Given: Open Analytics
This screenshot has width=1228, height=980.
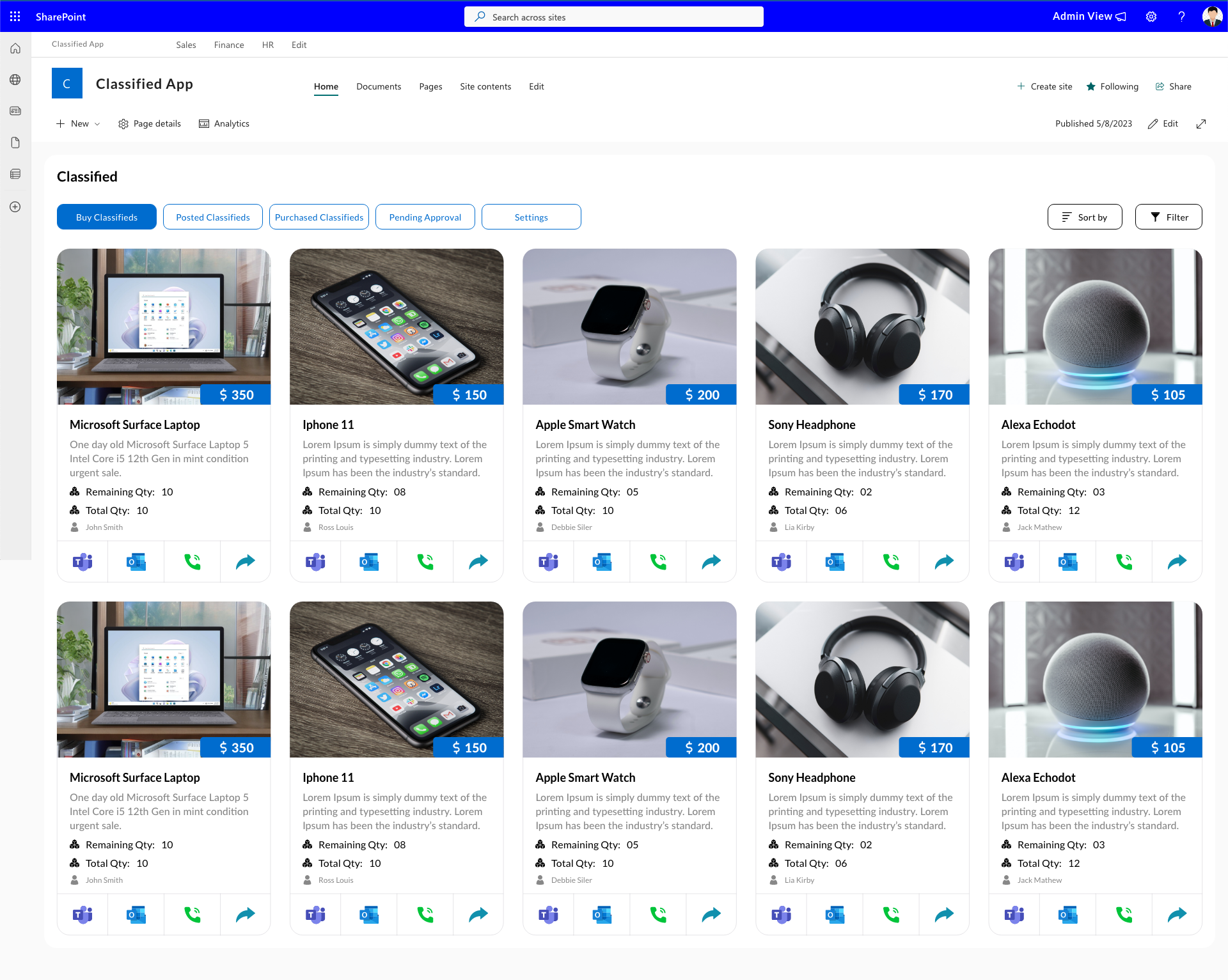Looking at the screenshot, I should tap(224, 124).
